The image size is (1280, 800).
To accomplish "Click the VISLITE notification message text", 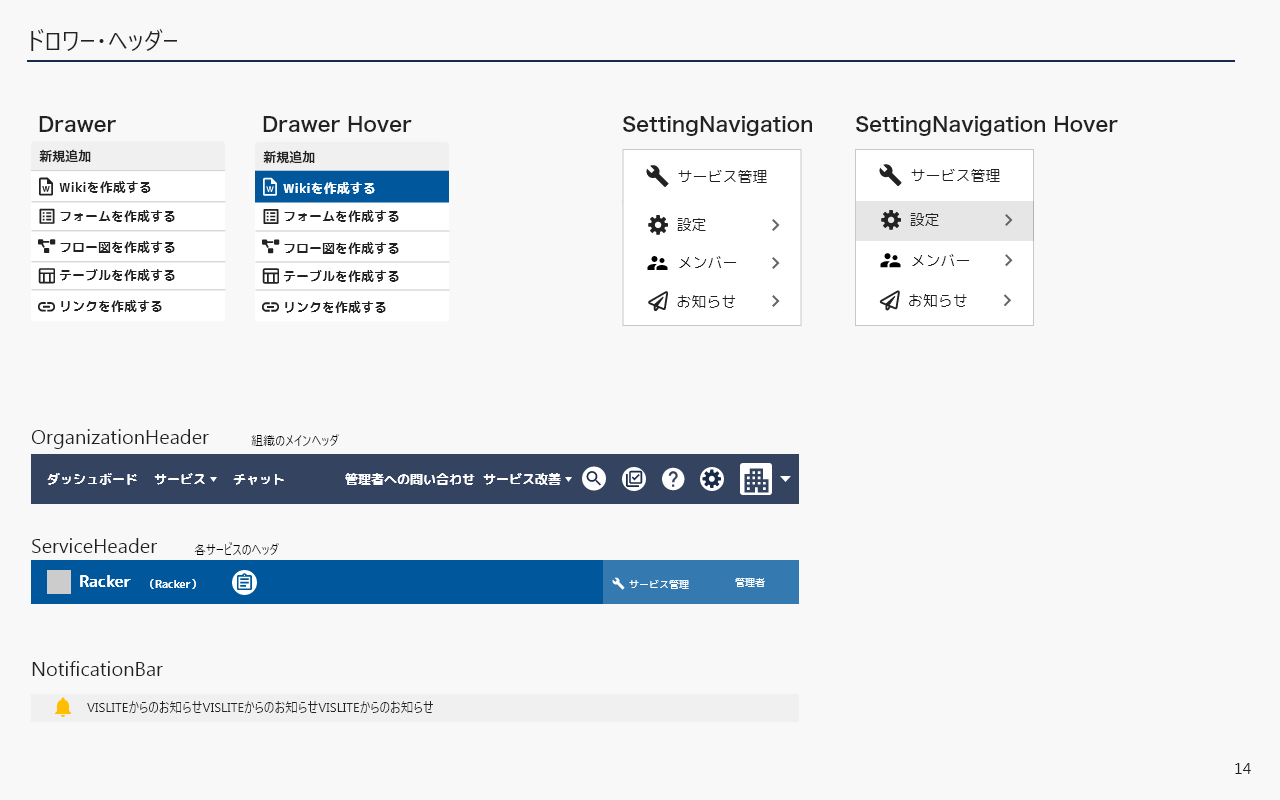I will 260,708.
